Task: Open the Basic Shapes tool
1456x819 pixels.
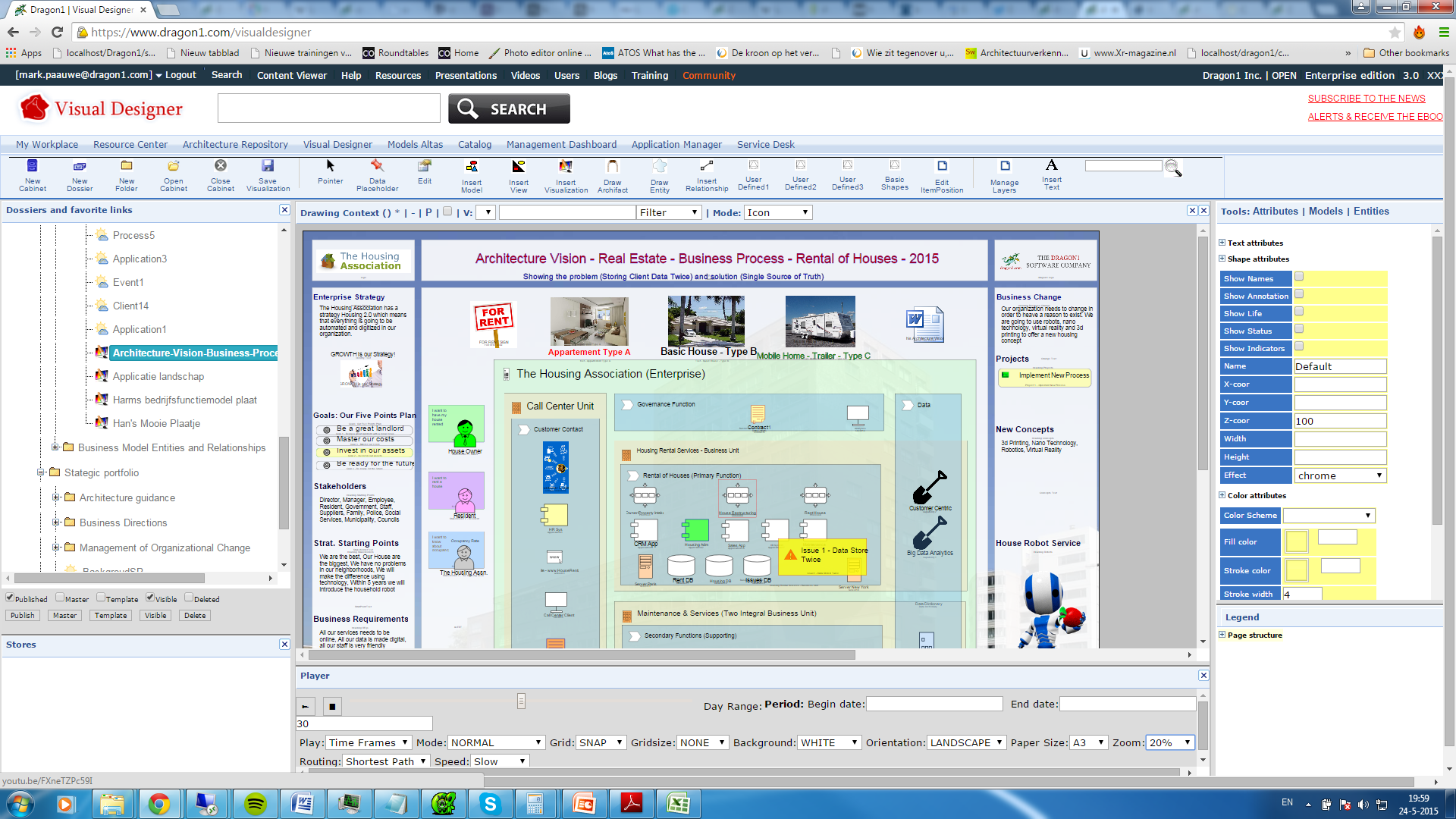Action: (895, 174)
